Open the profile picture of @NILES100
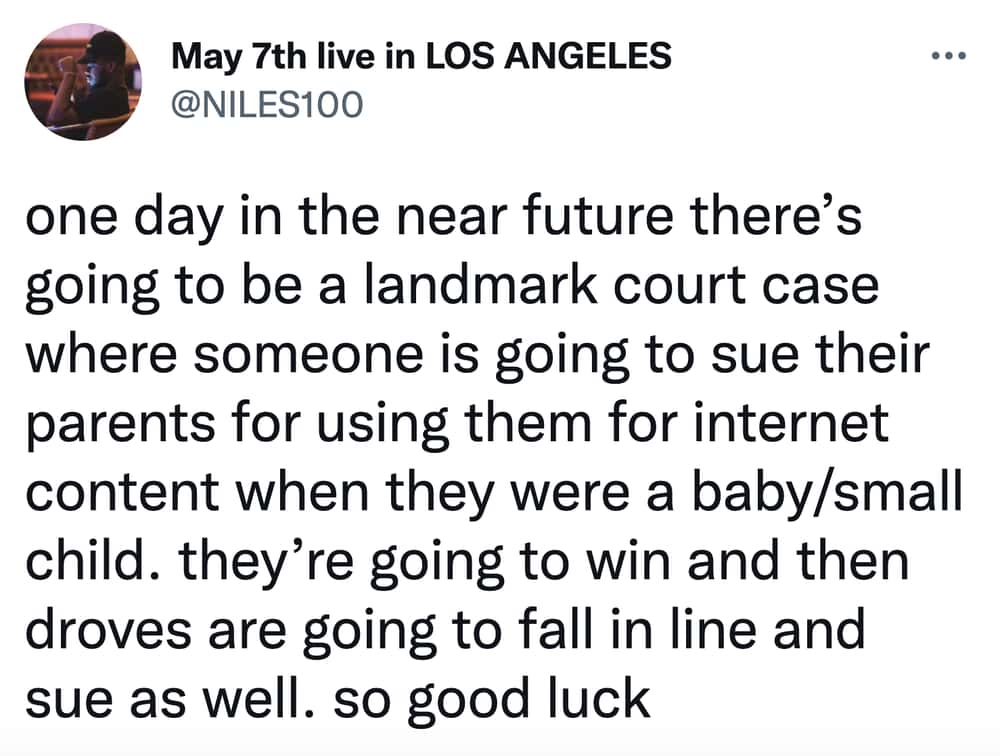 click(x=83, y=82)
